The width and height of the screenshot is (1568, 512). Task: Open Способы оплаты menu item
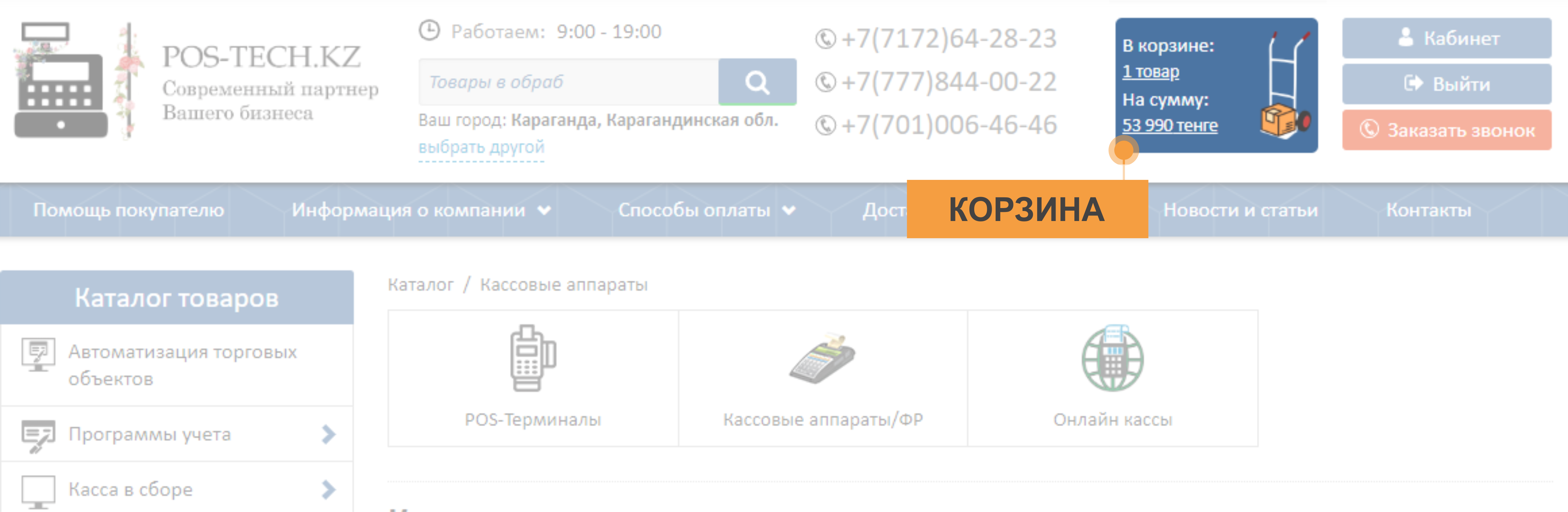click(x=695, y=210)
